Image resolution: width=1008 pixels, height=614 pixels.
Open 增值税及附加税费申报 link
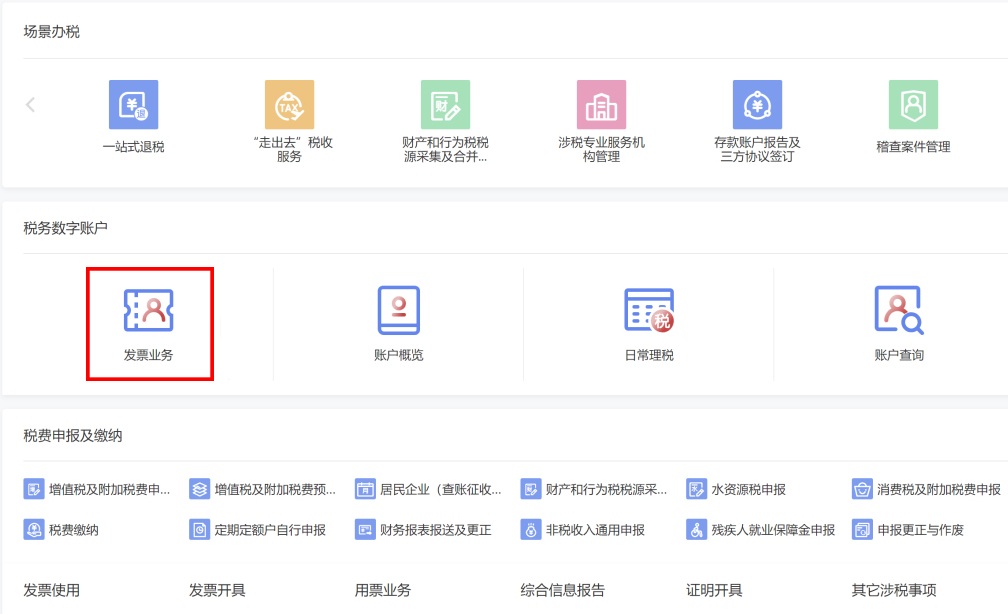(97, 490)
